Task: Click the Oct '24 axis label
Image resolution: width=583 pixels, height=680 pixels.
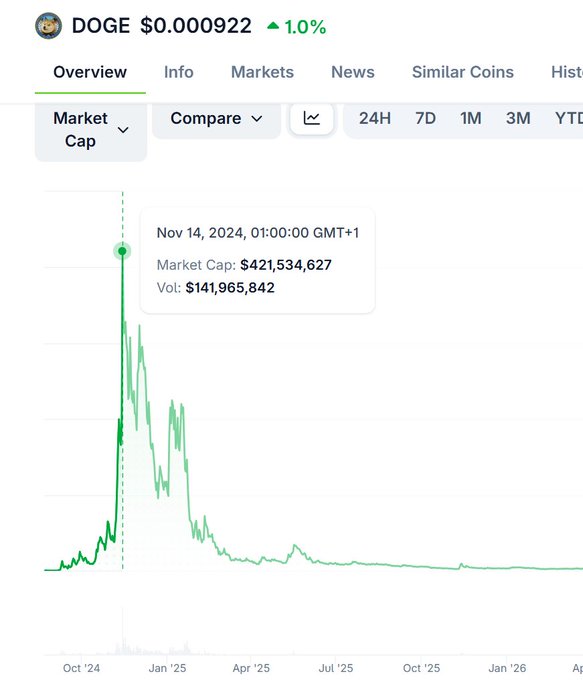Action: pyautogui.click(x=81, y=668)
